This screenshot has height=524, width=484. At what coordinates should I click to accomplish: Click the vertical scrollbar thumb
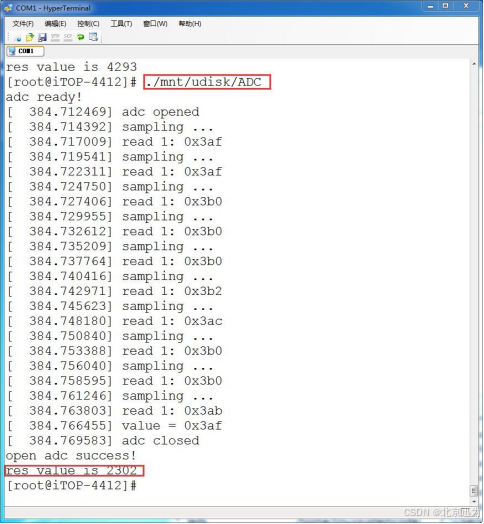pos(474,491)
